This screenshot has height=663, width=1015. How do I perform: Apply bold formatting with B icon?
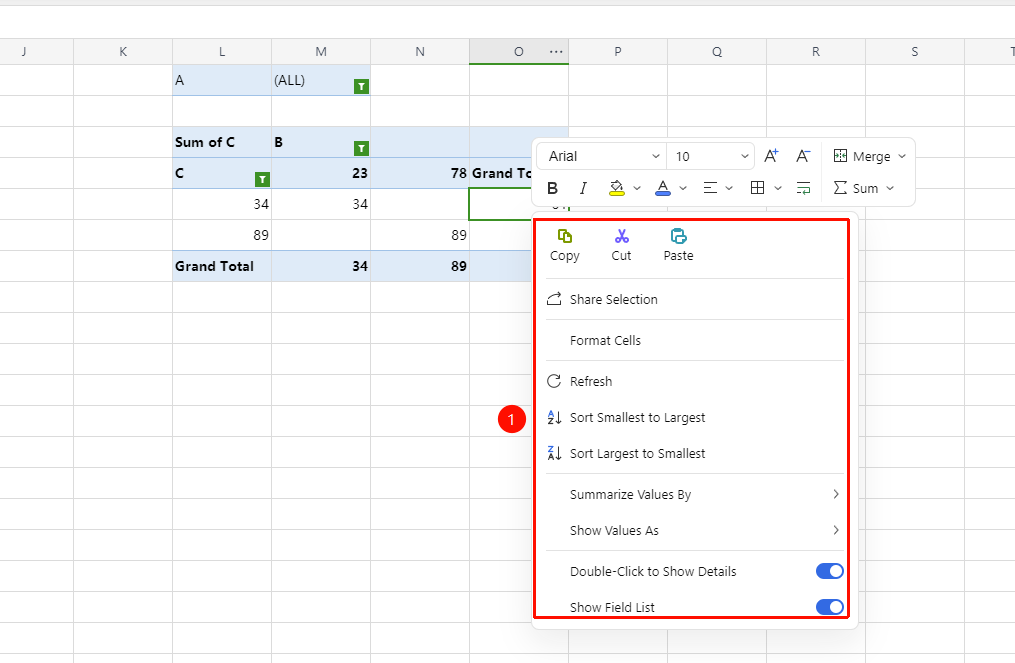552,188
